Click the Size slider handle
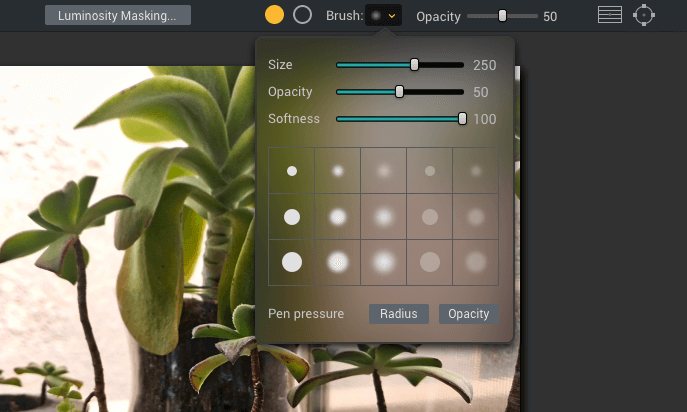Image resolution: width=687 pixels, height=412 pixels. click(x=414, y=65)
